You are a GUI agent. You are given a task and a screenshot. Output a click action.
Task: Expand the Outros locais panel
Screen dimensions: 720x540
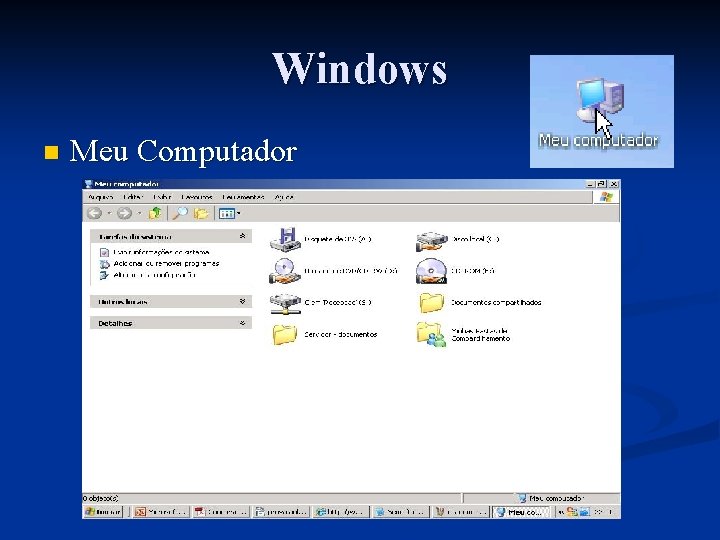(242, 301)
